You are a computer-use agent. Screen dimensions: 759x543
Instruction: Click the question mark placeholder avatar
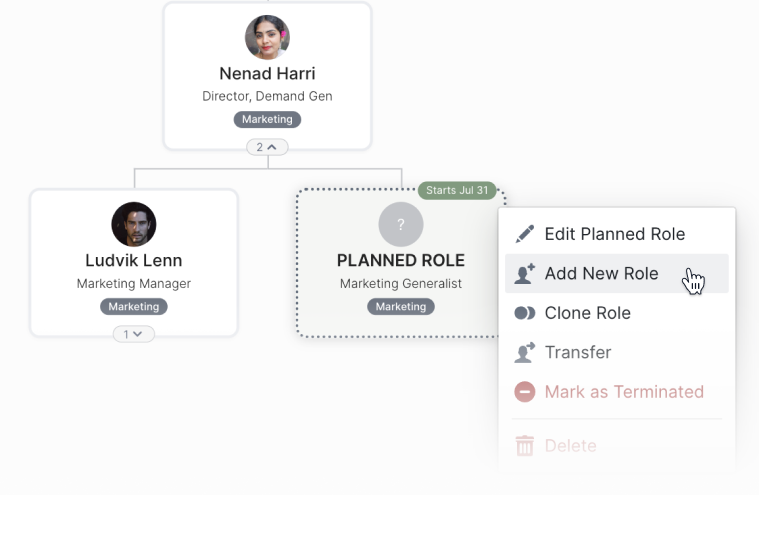[x=401, y=224]
